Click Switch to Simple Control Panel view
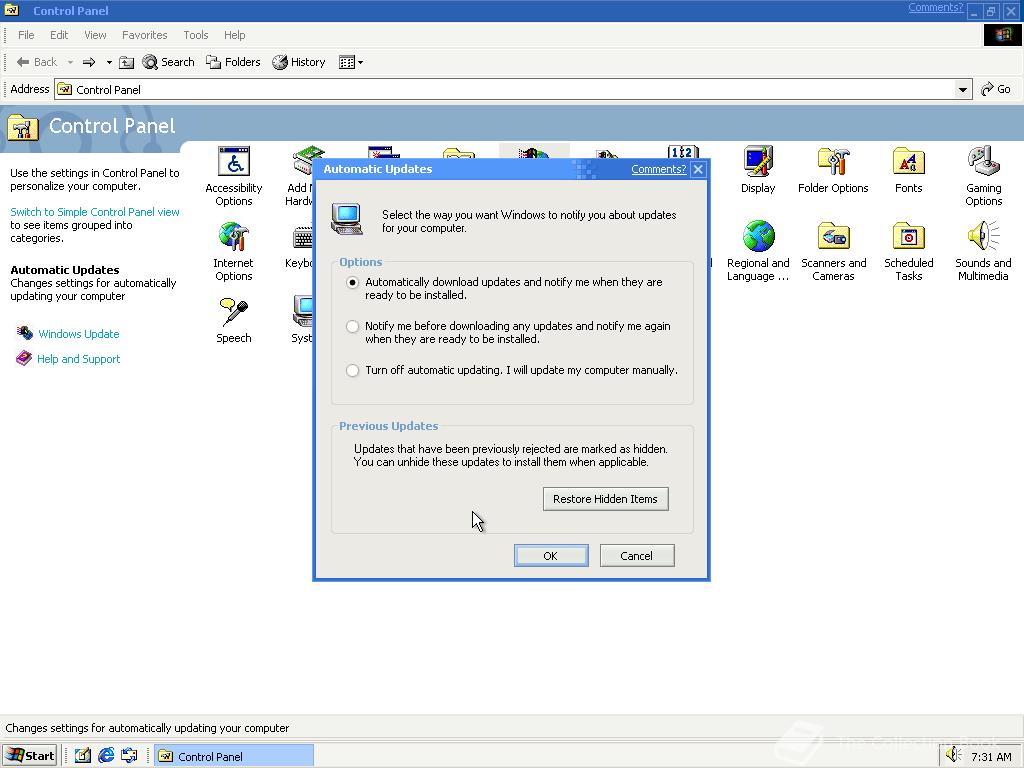The image size is (1024, 768). coord(95,212)
